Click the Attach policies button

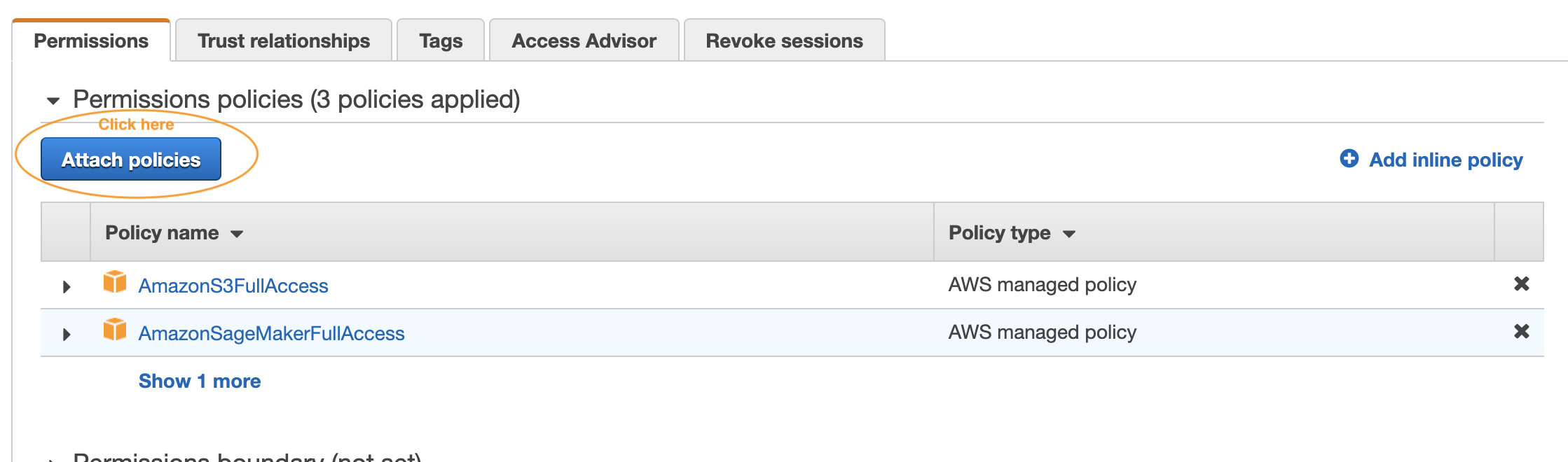point(131,160)
